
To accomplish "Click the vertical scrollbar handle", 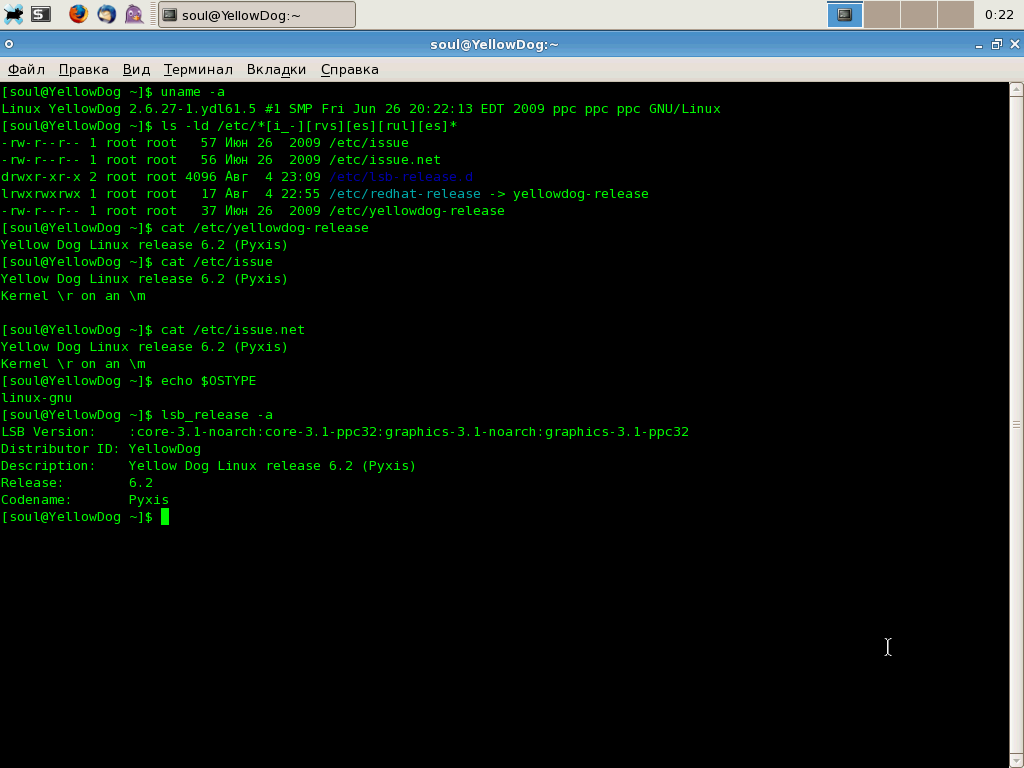I will 1016,424.
